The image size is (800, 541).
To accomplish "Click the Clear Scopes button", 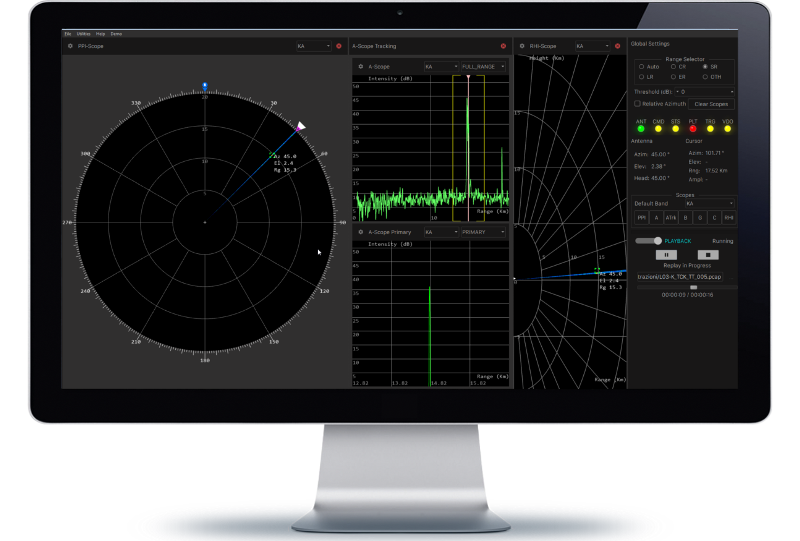I will (711, 104).
